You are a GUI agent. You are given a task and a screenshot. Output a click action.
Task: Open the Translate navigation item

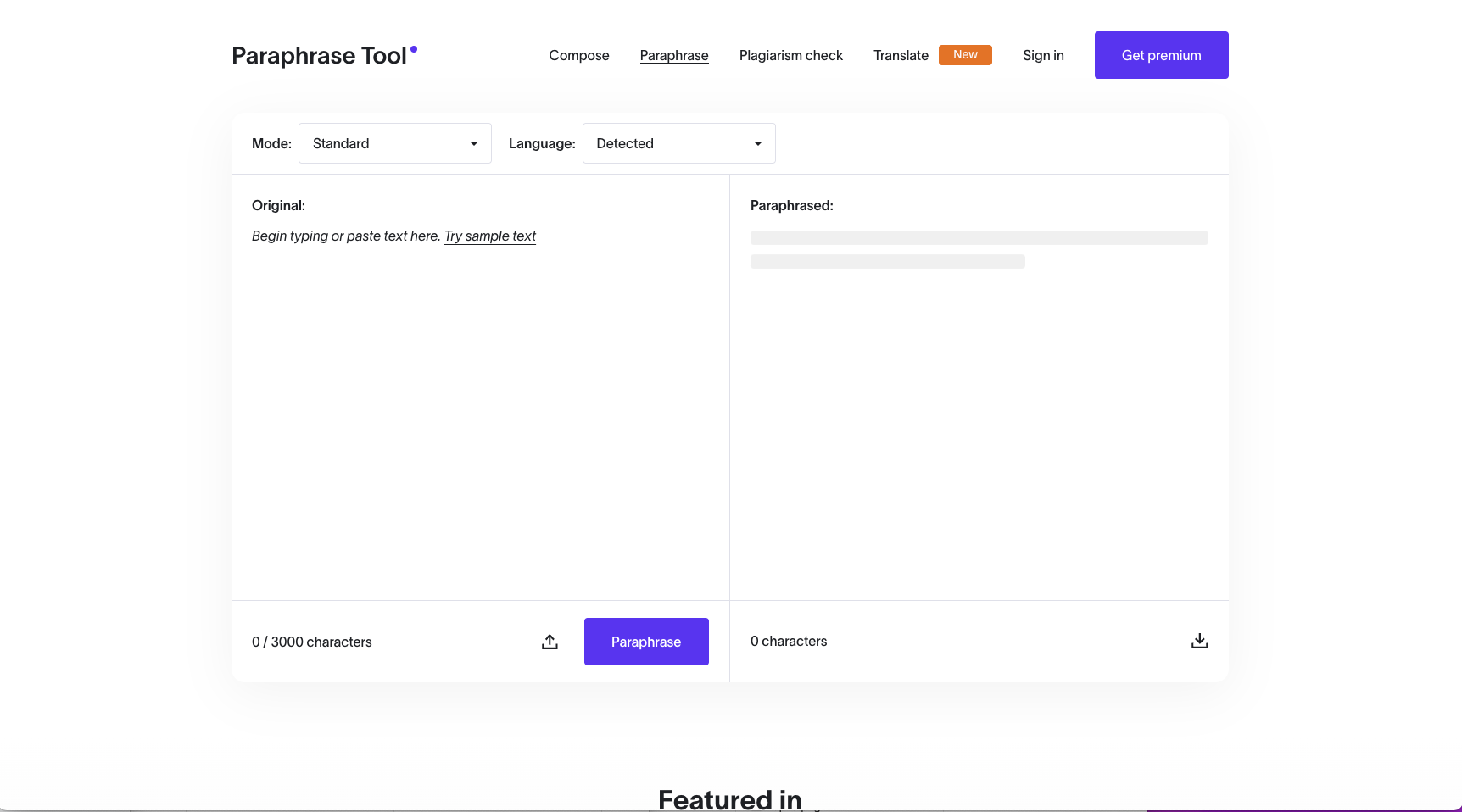pyautogui.click(x=901, y=55)
